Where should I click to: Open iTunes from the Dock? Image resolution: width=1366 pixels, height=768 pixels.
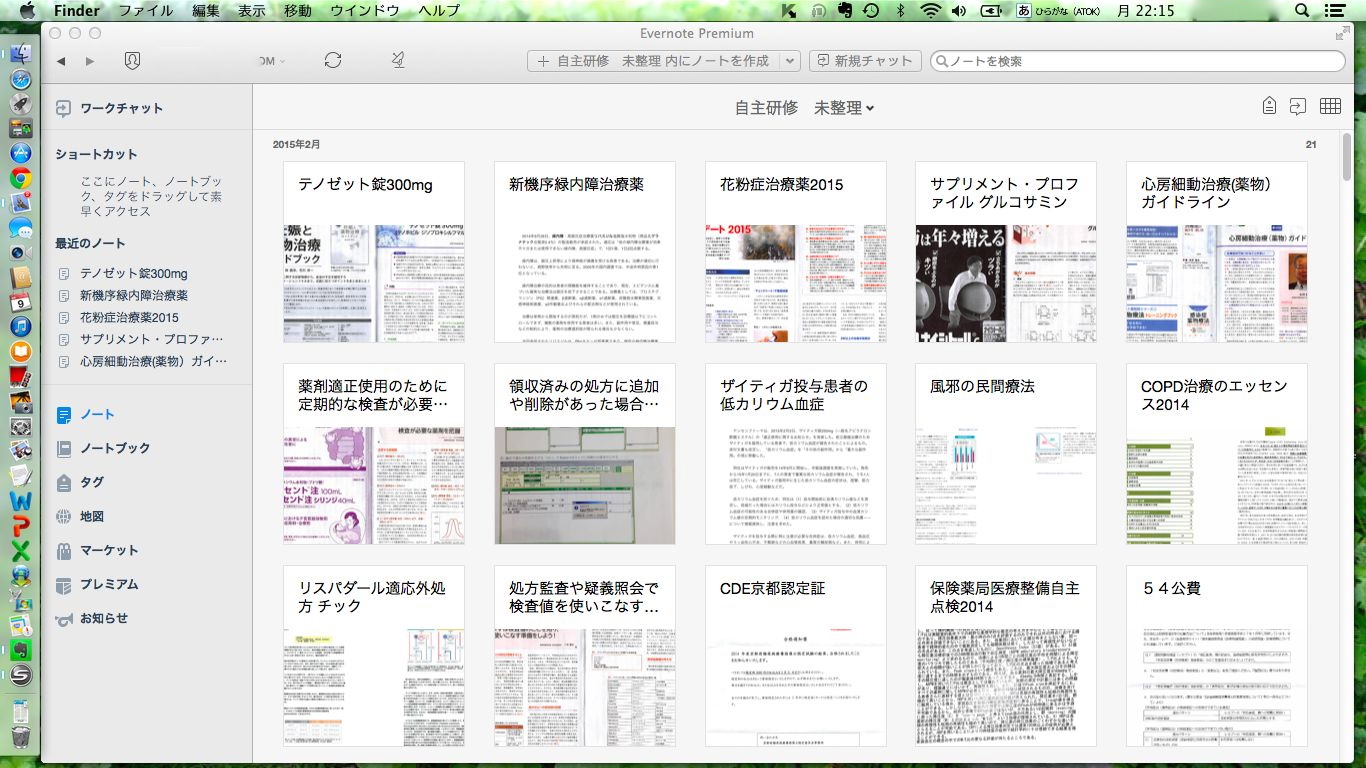pyautogui.click(x=20, y=327)
